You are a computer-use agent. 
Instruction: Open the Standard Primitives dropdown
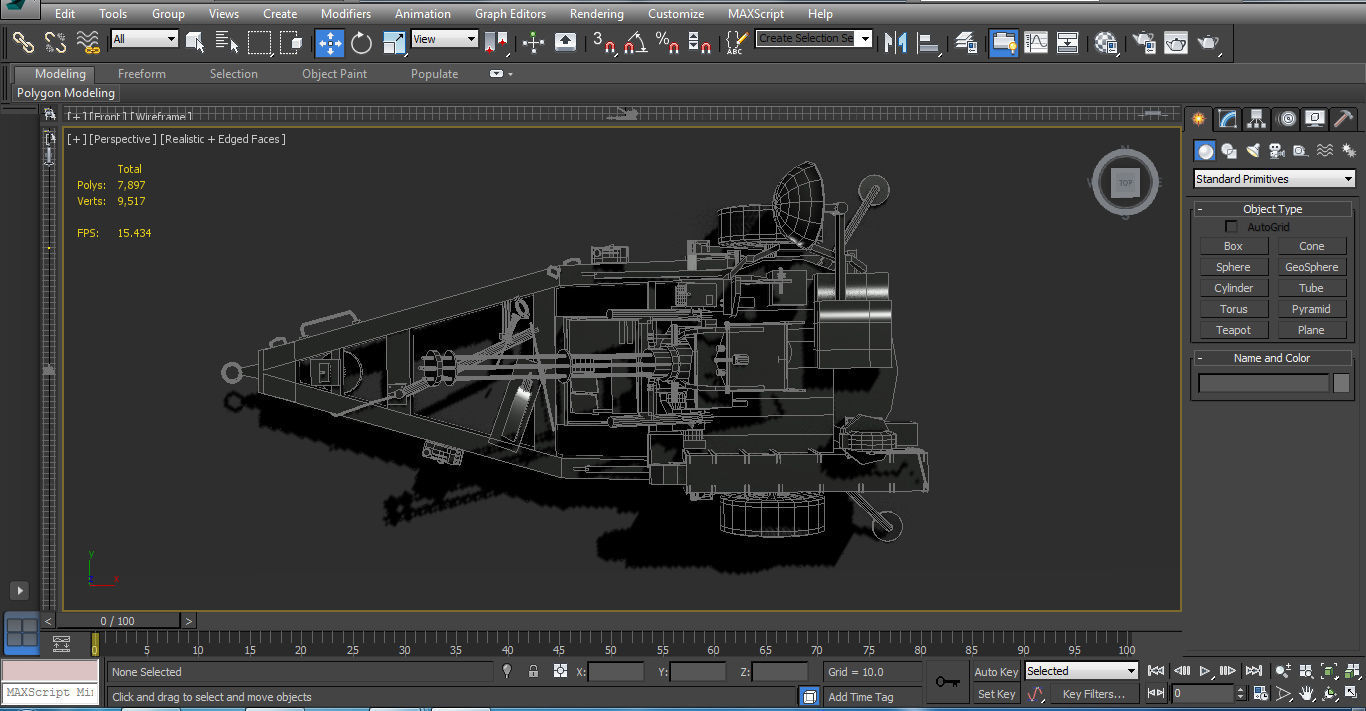click(1274, 179)
